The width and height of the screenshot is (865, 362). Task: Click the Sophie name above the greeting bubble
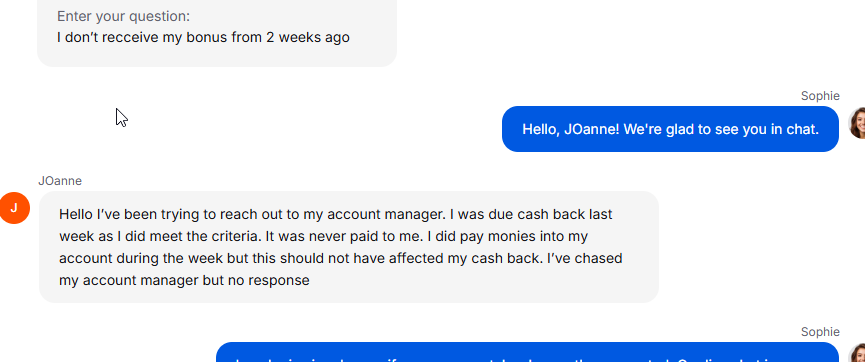click(x=820, y=96)
